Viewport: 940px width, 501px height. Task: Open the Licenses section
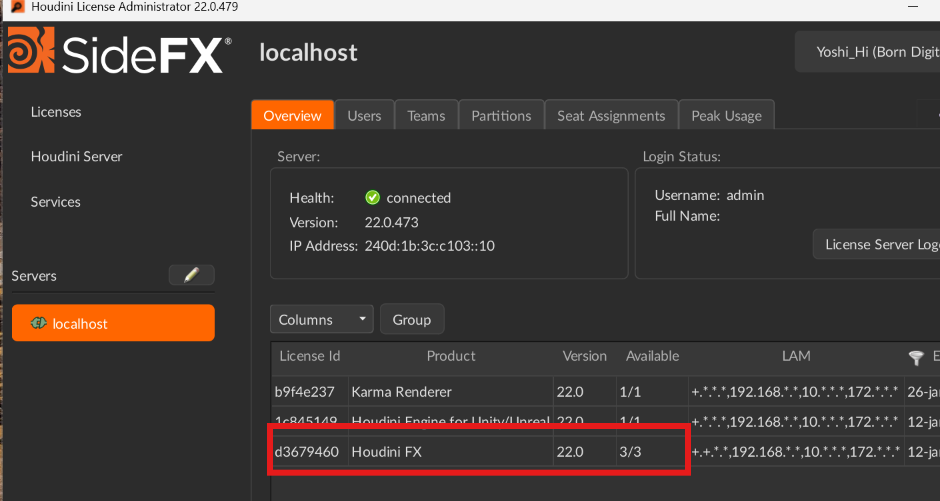point(56,111)
